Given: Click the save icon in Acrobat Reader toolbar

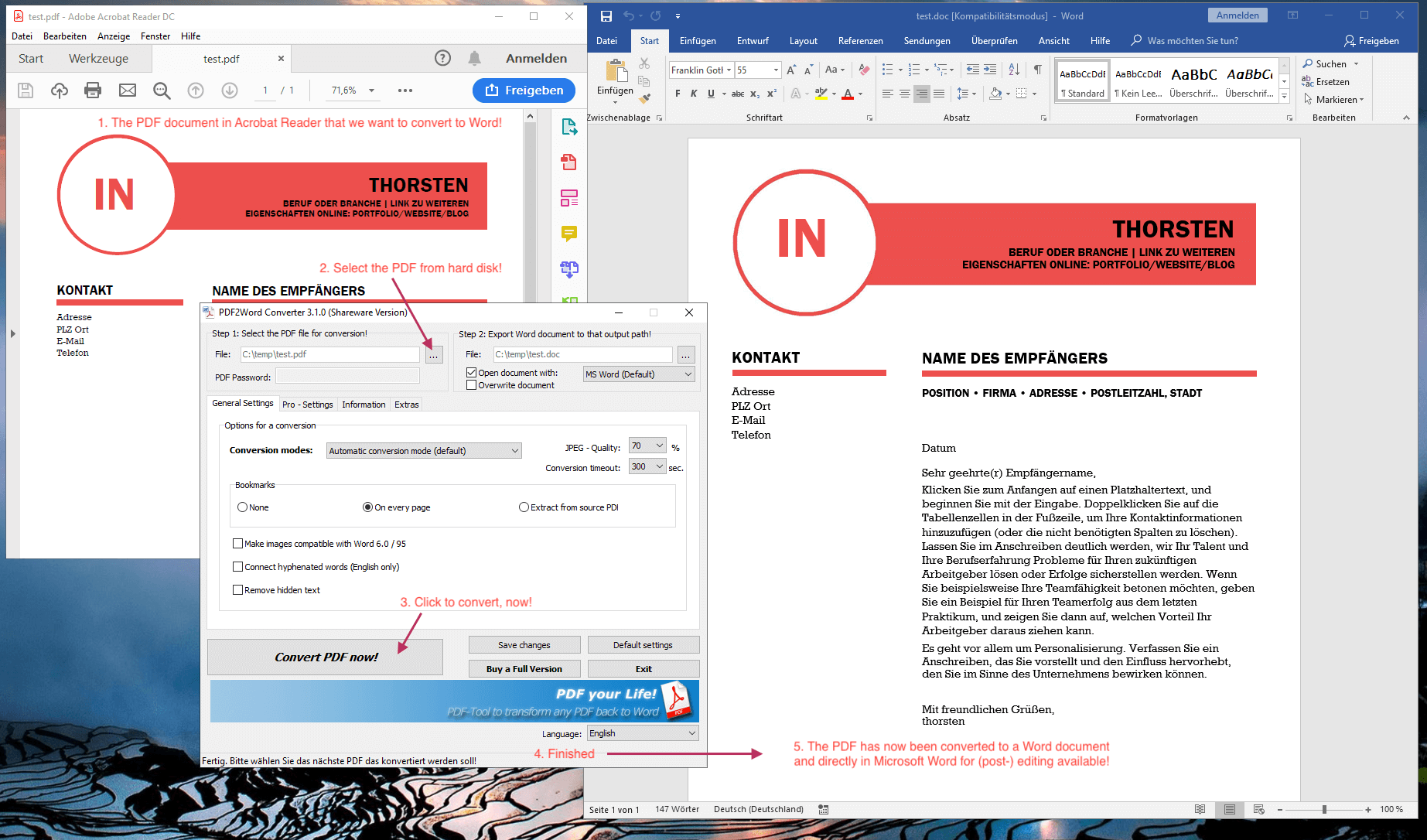Looking at the screenshot, I should pos(26,90).
